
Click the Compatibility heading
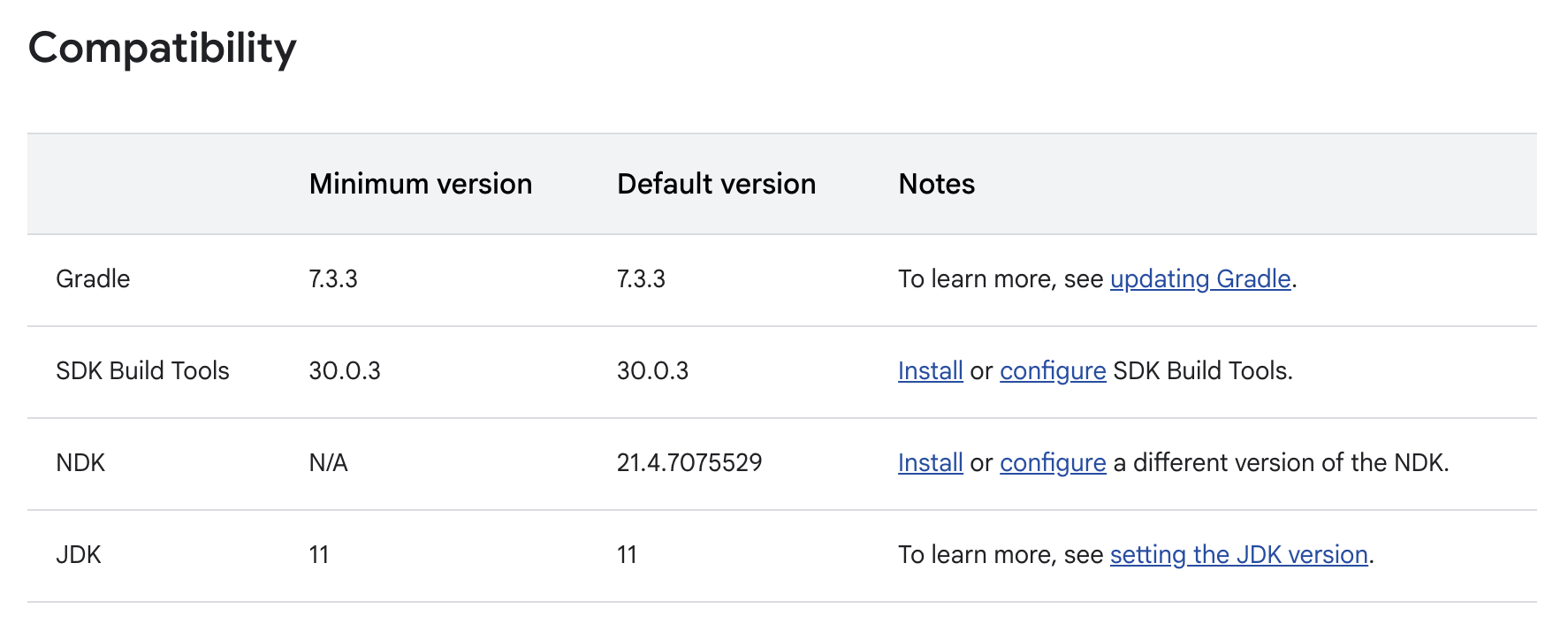pos(163,48)
